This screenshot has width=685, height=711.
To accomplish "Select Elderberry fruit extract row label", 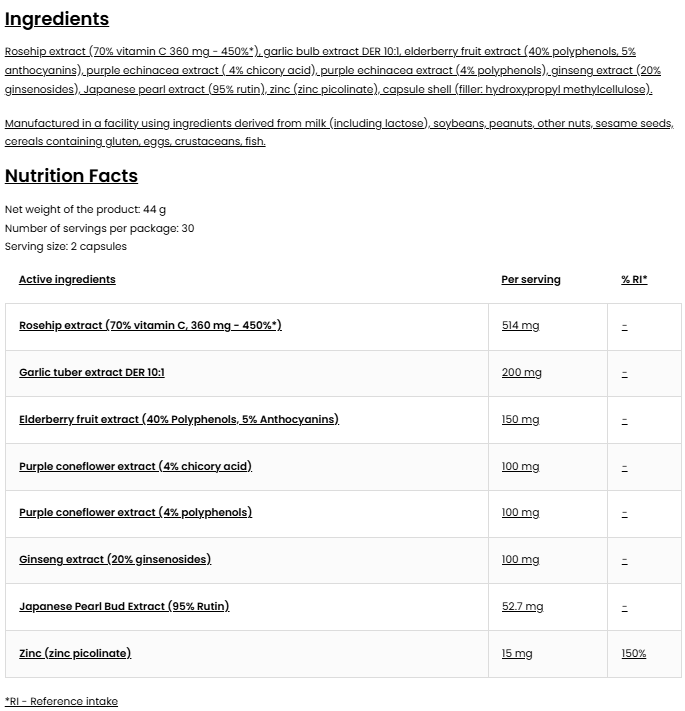I will coord(178,419).
